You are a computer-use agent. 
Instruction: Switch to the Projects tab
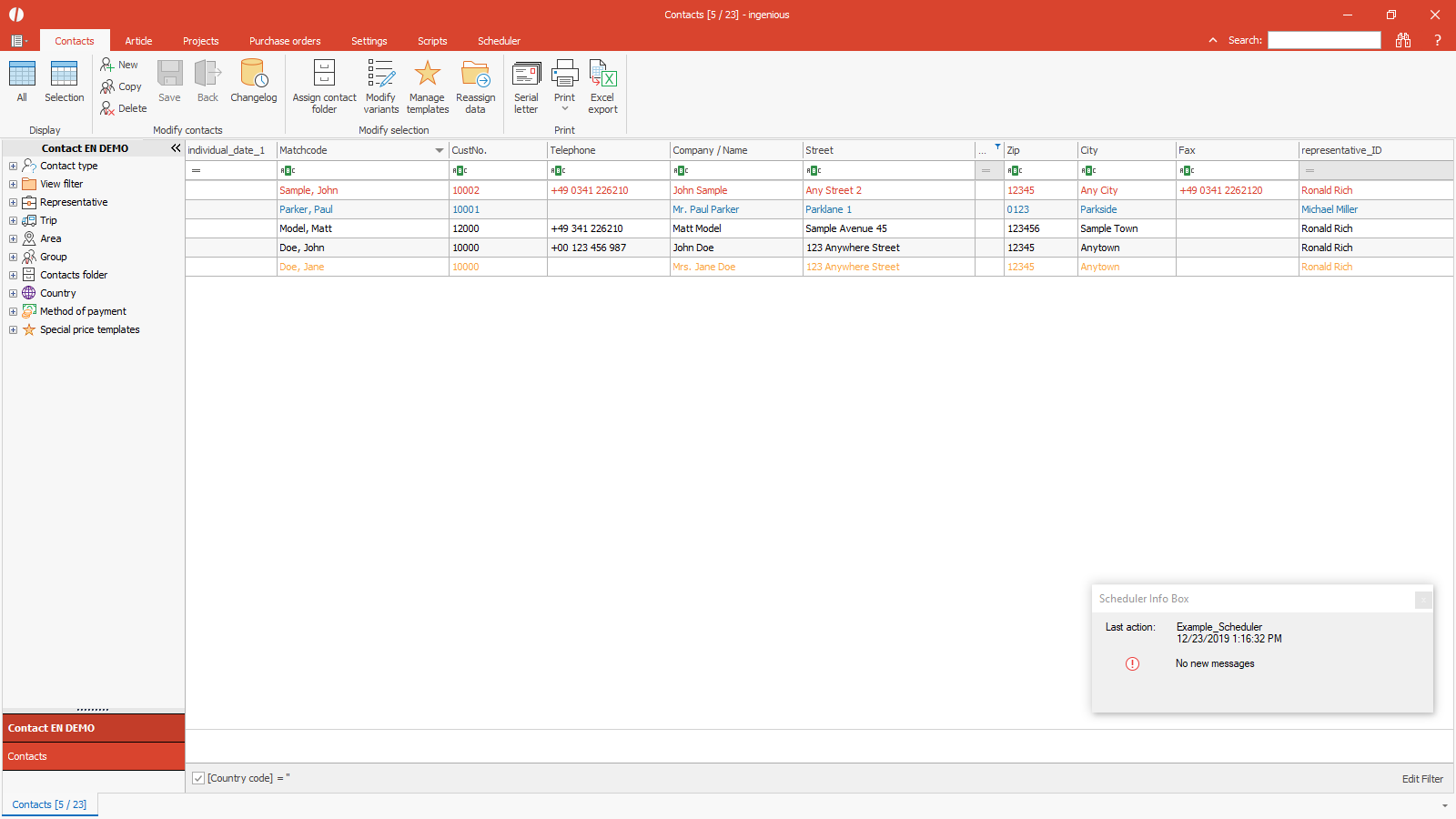click(x=200, y=41)
